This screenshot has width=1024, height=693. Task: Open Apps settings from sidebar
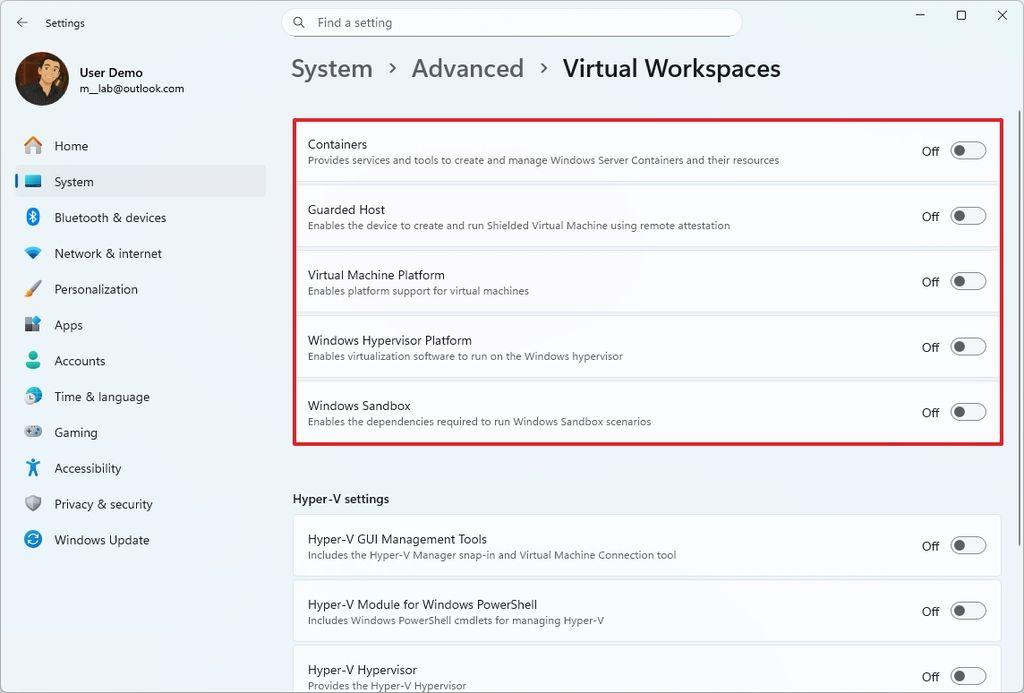[x=68, y=325]
